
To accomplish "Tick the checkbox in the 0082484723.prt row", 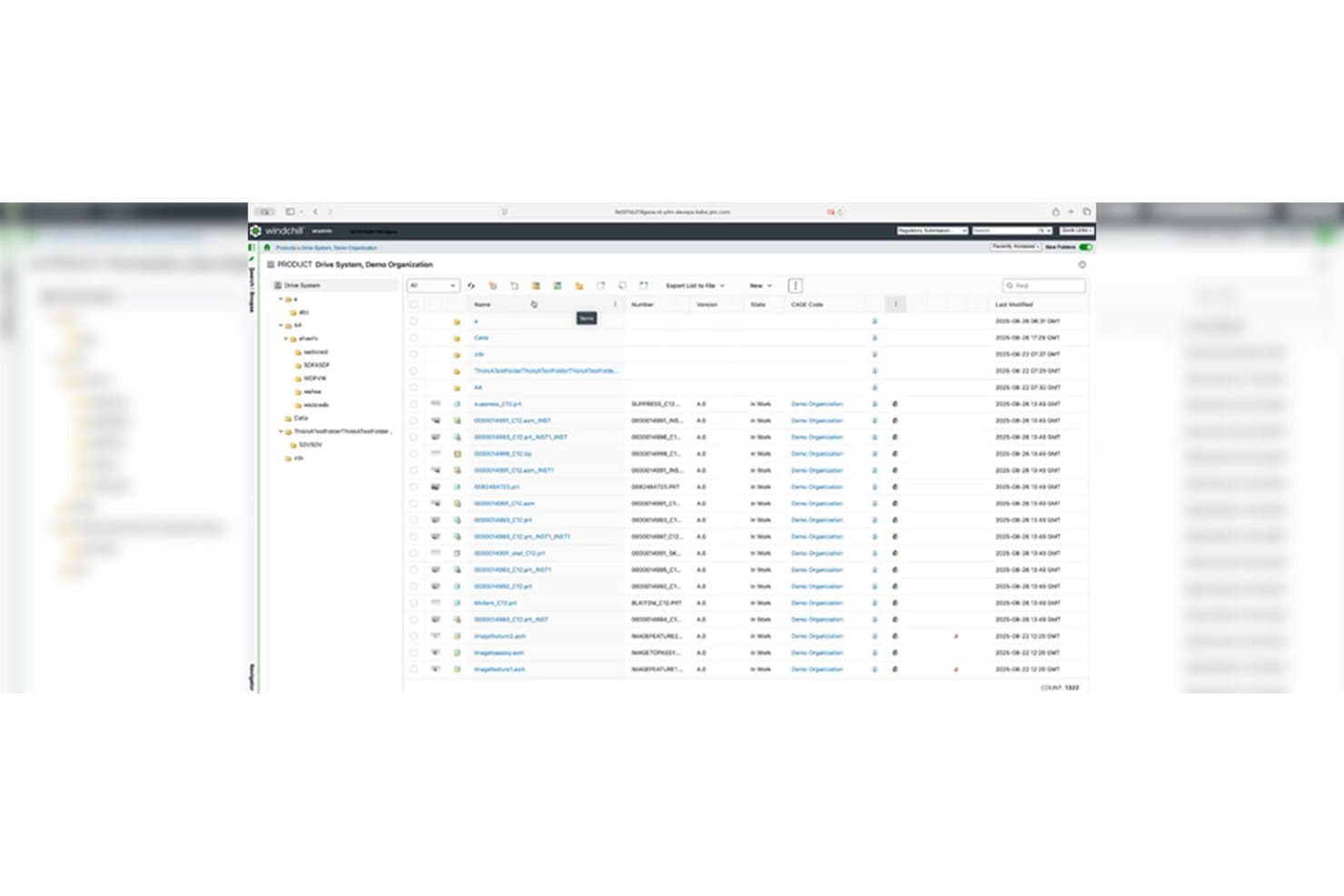I will point(414,487).
